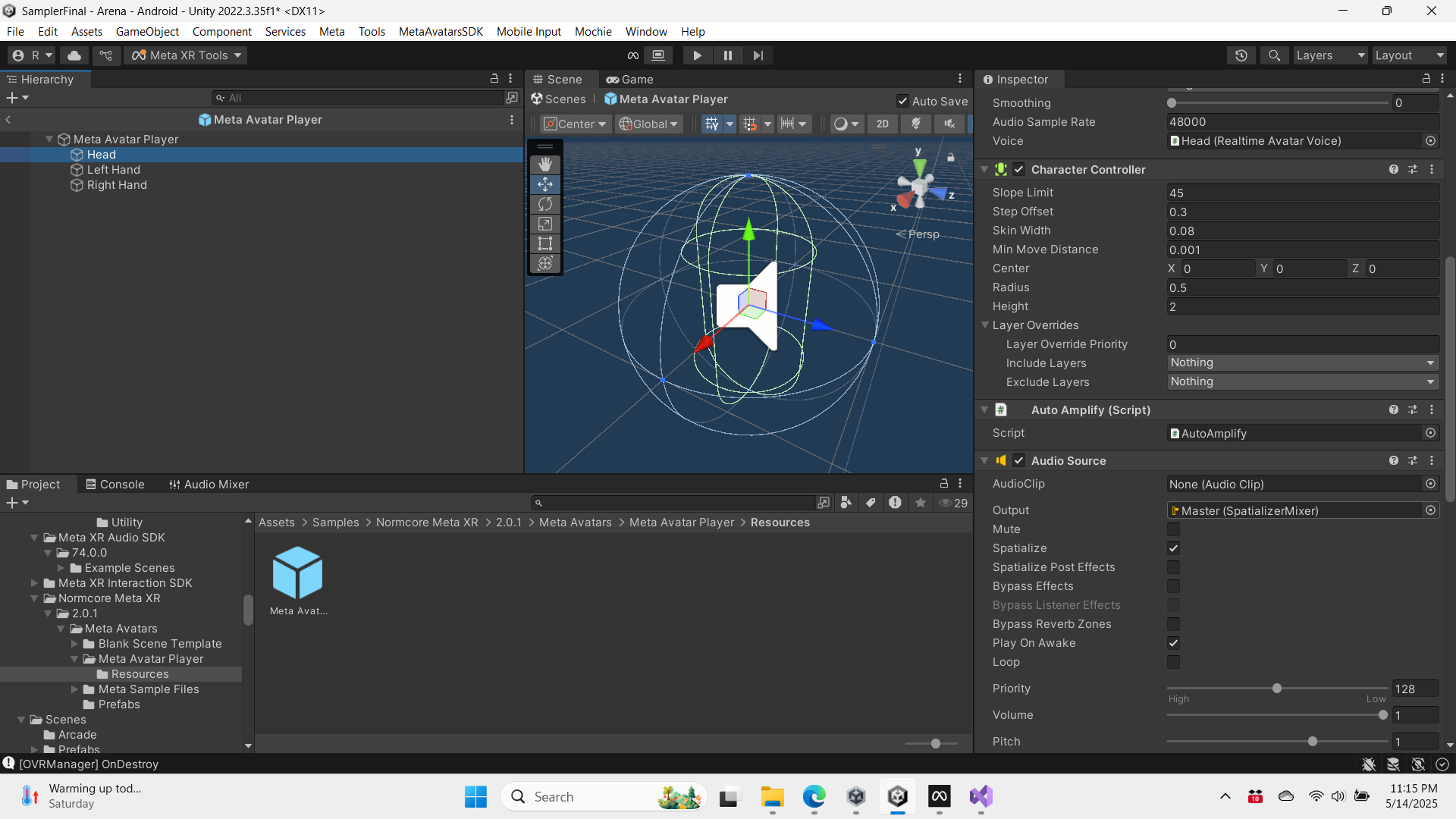1456x819 pixels.
Task: Collapse the Layer Overrides section
Action: 985,325
